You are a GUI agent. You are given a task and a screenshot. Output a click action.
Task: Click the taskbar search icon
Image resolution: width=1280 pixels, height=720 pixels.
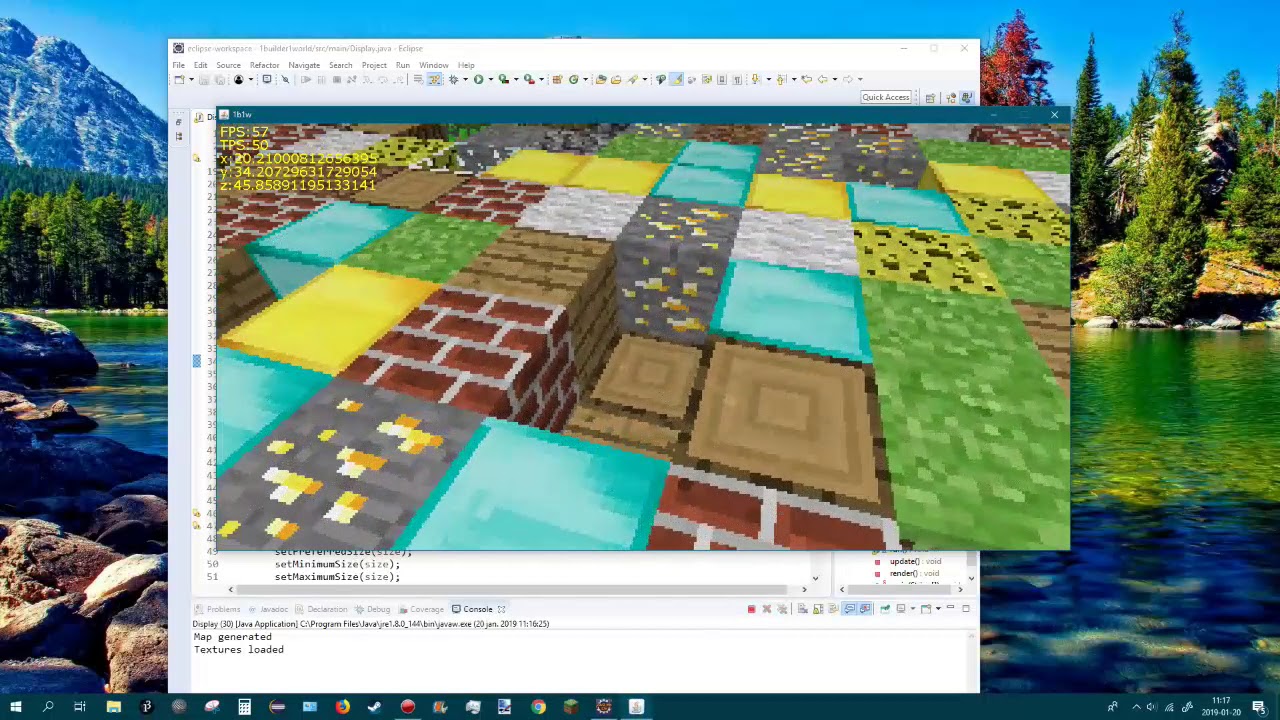(x=47, y=707)
